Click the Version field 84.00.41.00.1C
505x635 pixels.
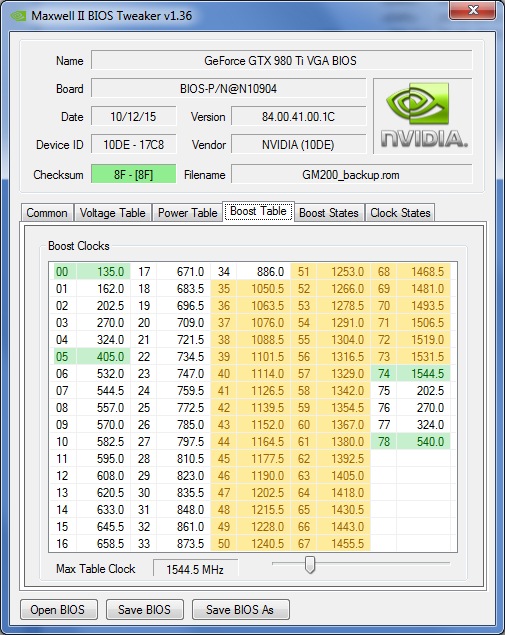[x=298, y=117]
